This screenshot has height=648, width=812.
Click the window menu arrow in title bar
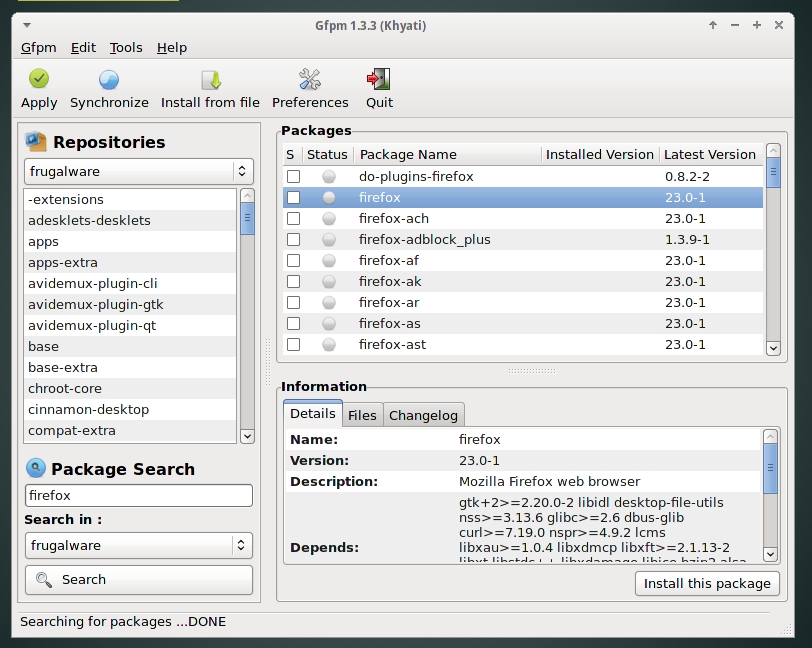pos(27,25)
